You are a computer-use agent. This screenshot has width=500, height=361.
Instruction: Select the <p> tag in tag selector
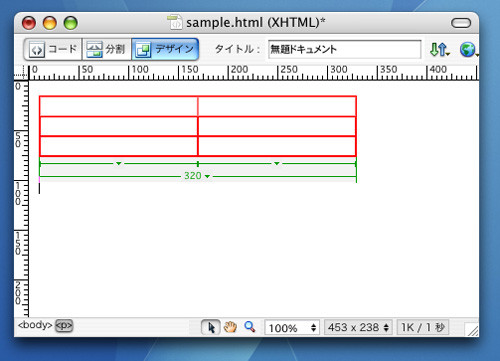(x=64, y=325)
